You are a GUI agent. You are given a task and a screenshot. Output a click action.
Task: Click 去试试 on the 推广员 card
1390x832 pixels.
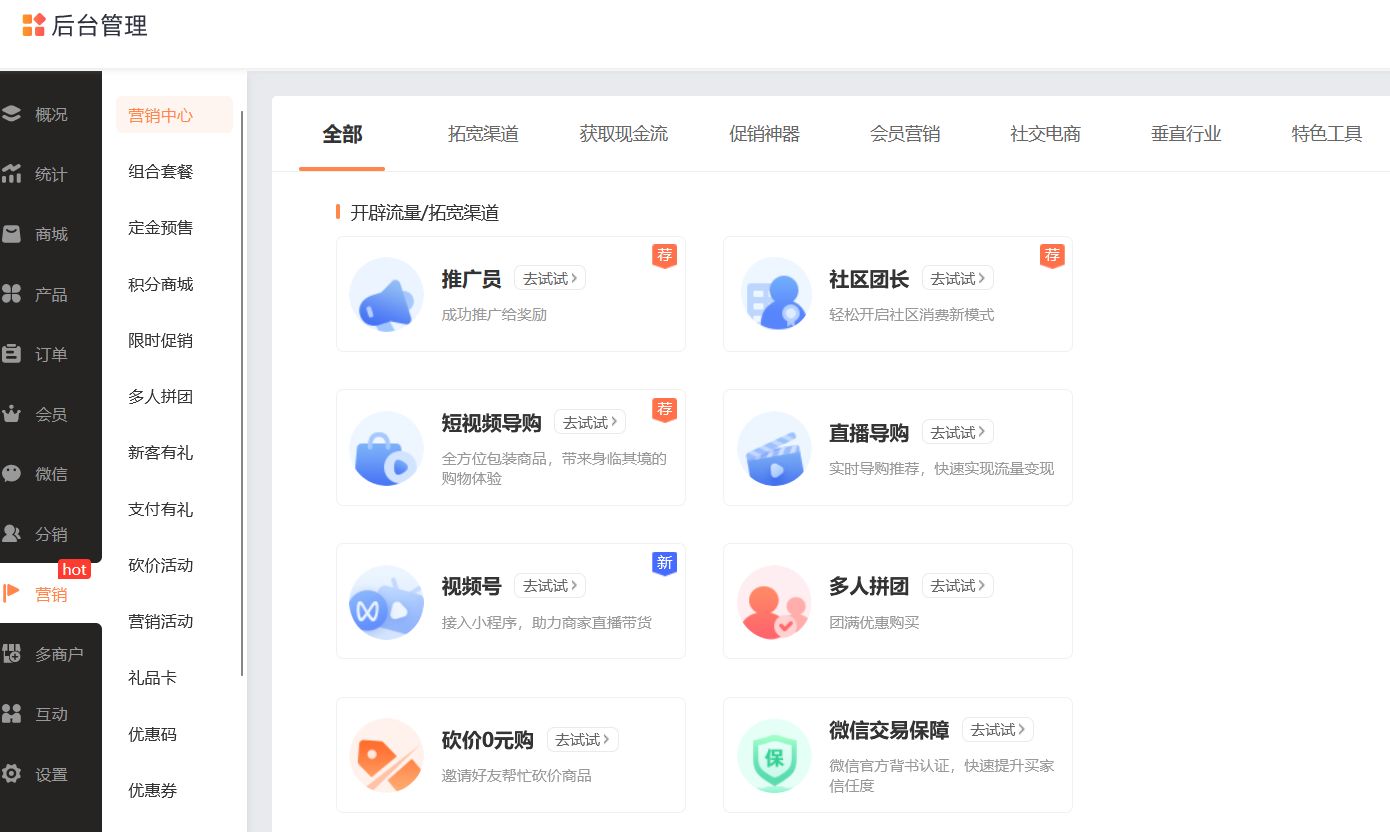click(549, 278)
